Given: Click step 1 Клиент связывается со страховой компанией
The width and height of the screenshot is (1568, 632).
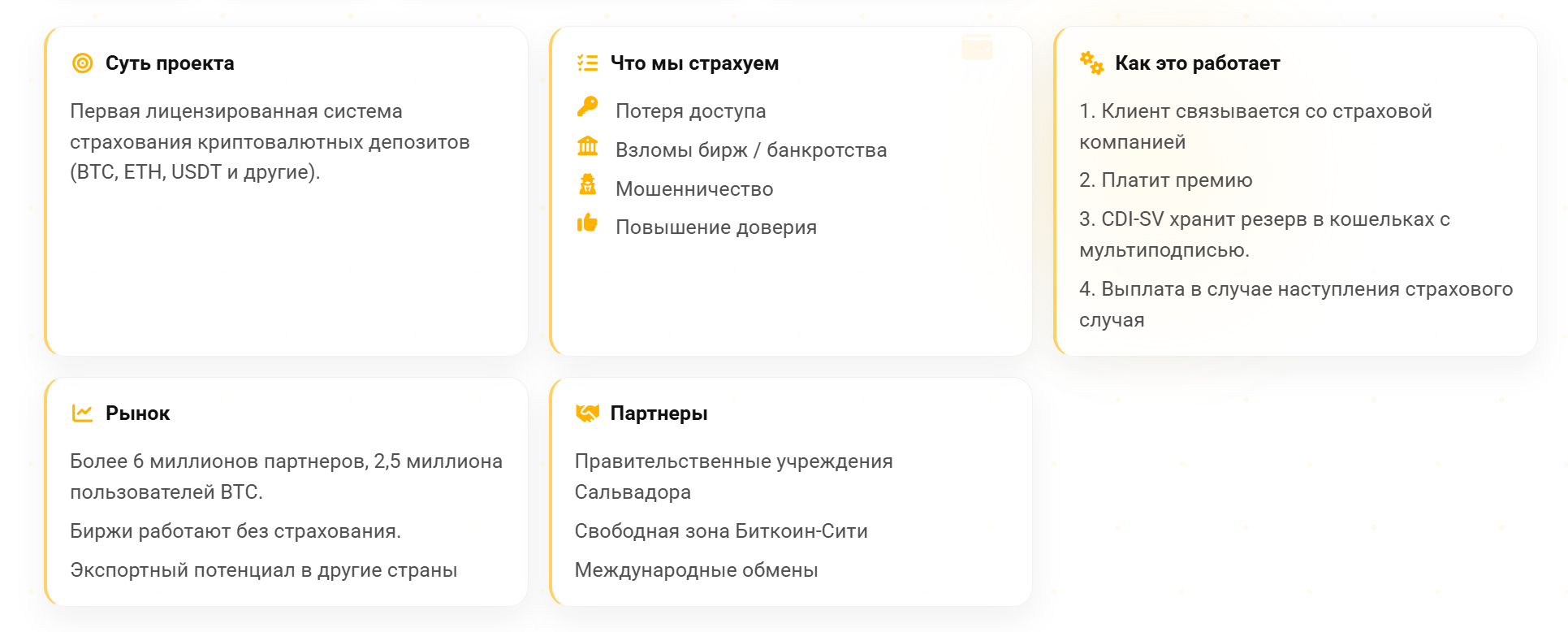Looking at the screenshot, I should point(1255,127).
